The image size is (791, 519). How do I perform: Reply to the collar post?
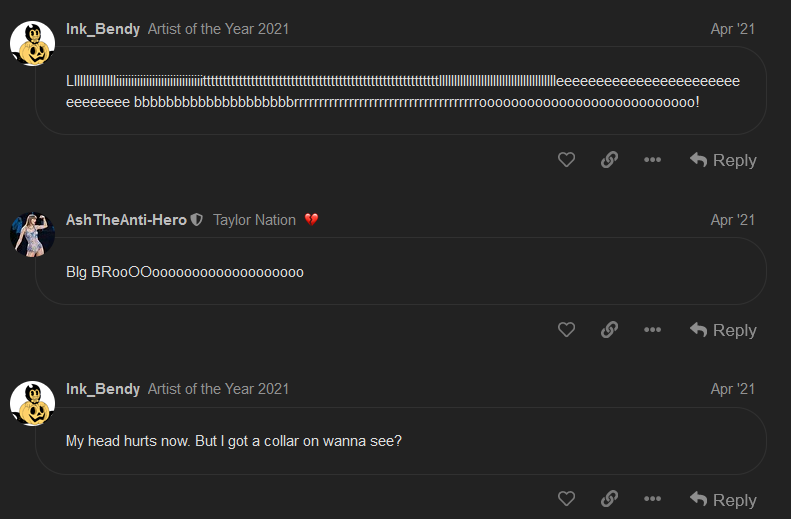click(723, 500)
